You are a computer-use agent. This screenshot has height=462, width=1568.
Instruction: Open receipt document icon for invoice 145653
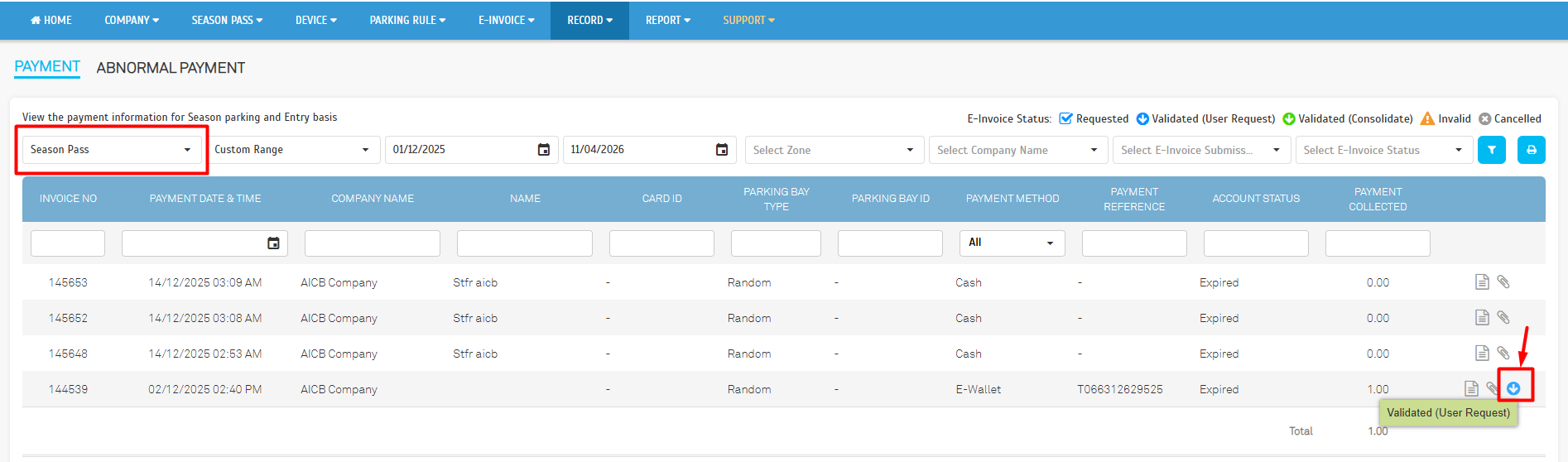pyautogui.click(x=1482, y=282)
